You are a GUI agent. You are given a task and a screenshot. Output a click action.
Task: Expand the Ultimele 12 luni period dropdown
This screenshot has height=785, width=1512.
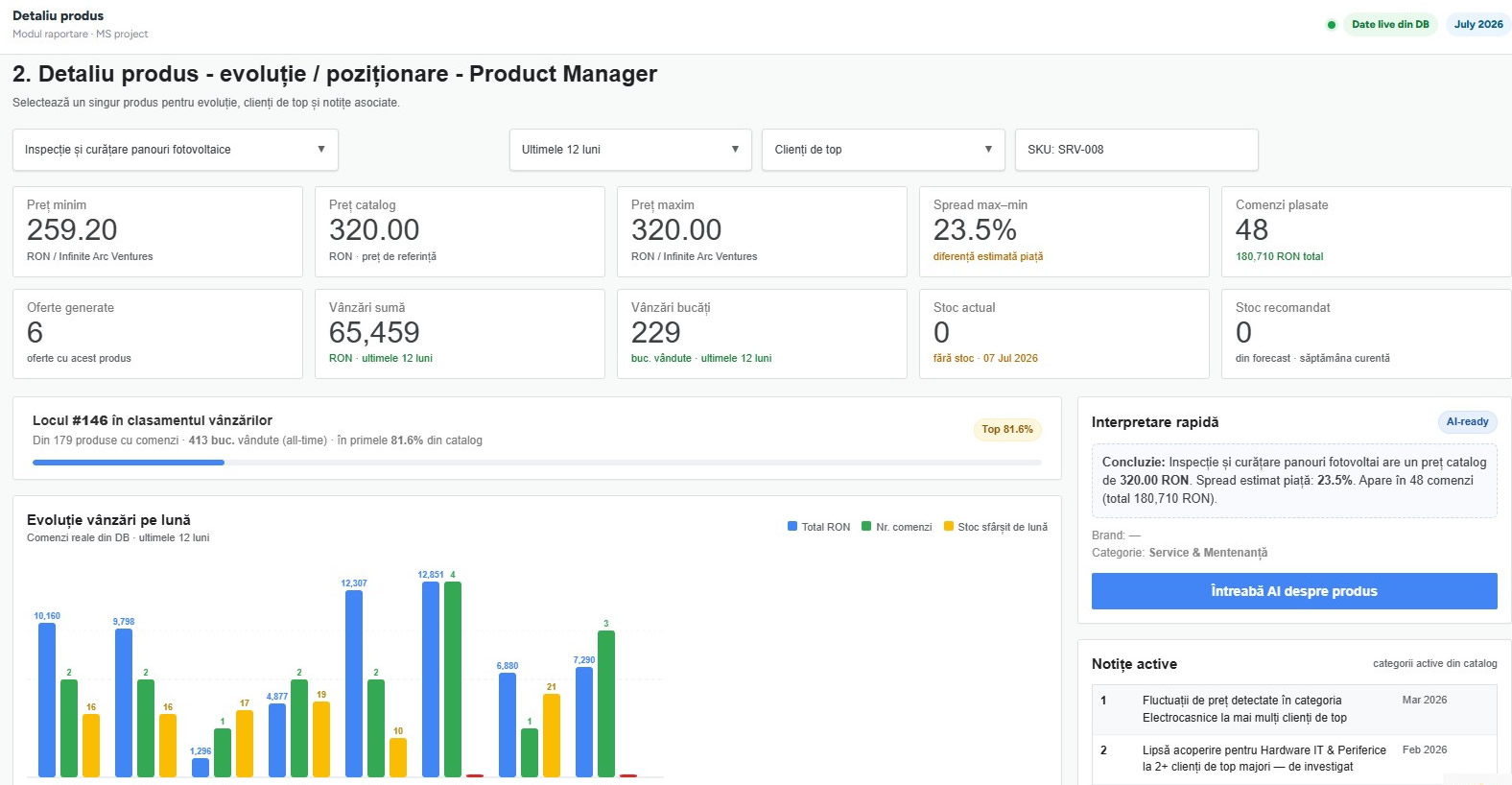[x=630, y=150]
